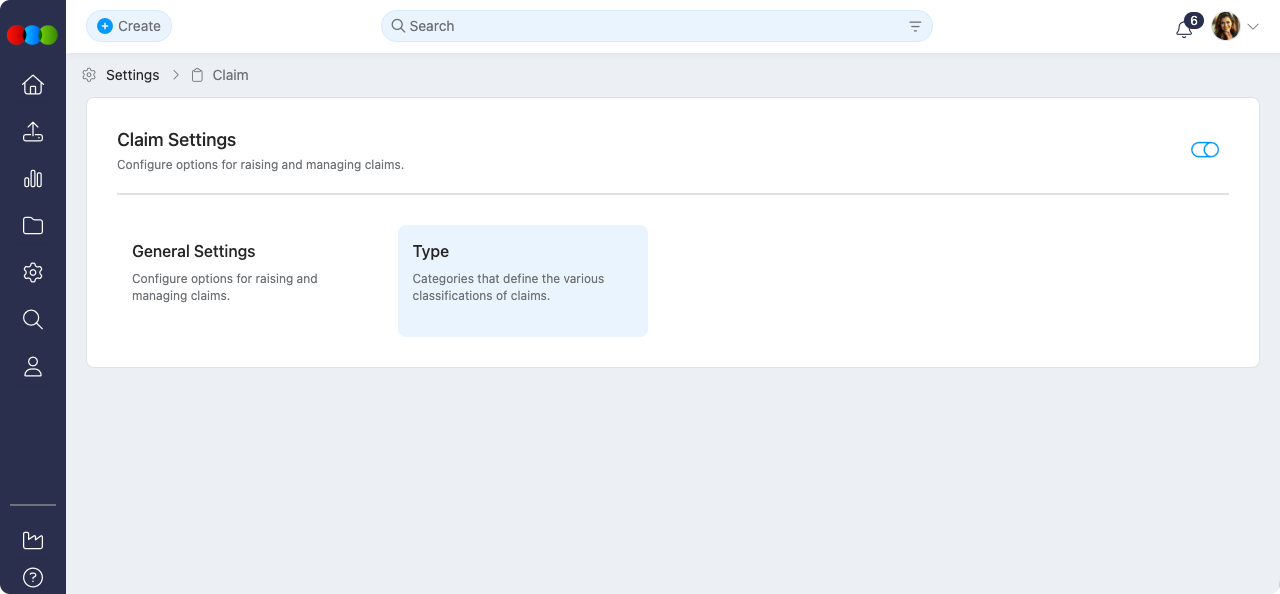Focus the Search input field
The height and width of the screenshot is (594, 1280).
tap(650, 26)
